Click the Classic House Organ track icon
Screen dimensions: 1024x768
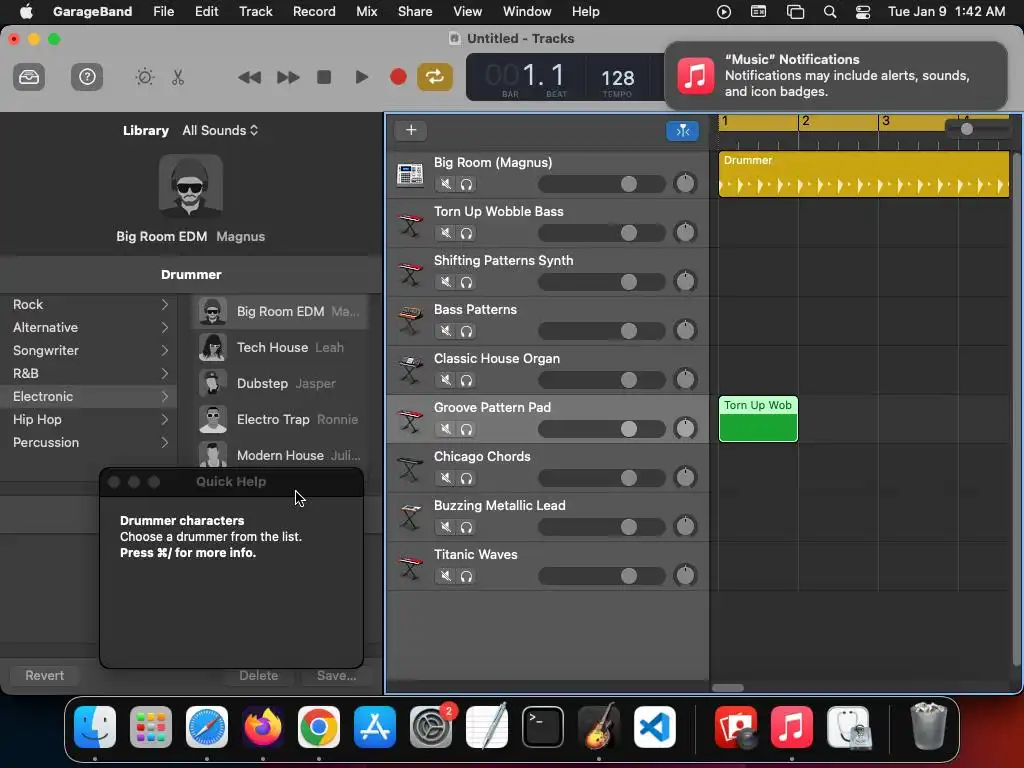[x=410, y=371]
